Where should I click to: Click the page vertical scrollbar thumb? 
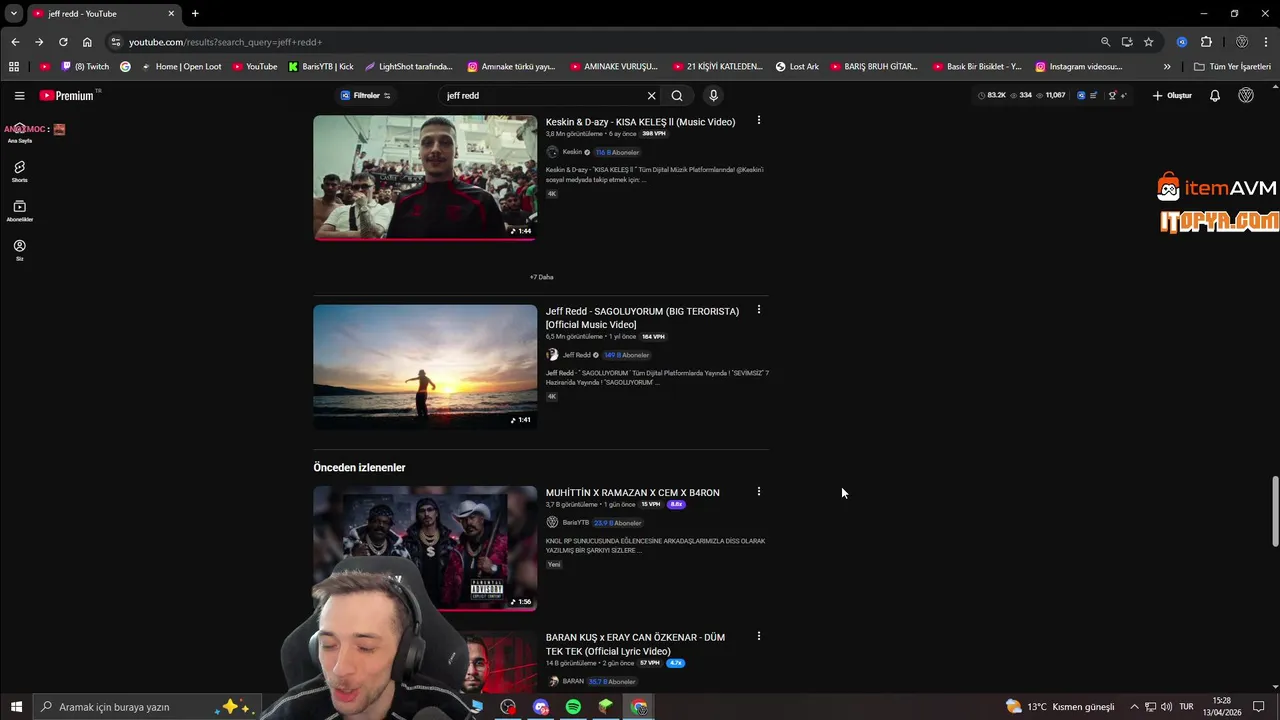pos(1274,512)
